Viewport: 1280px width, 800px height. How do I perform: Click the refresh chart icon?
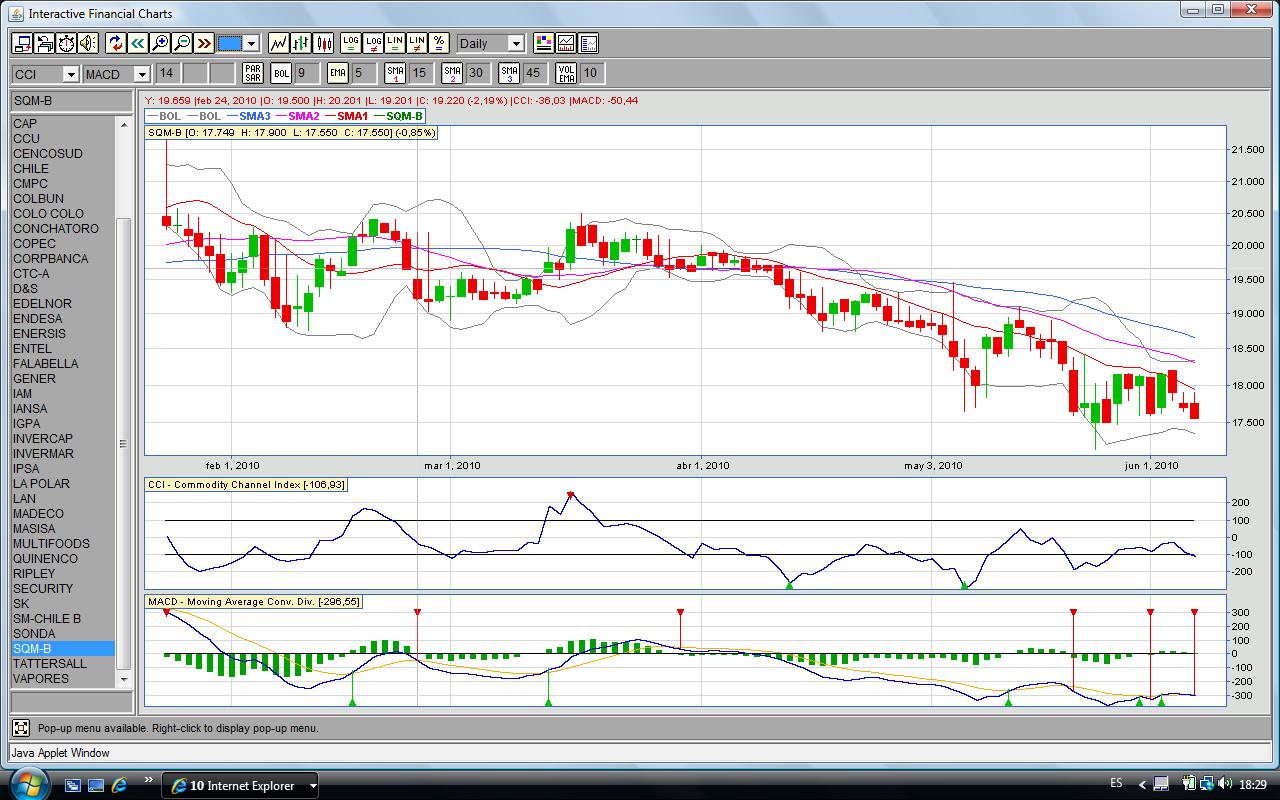[115, 43]
